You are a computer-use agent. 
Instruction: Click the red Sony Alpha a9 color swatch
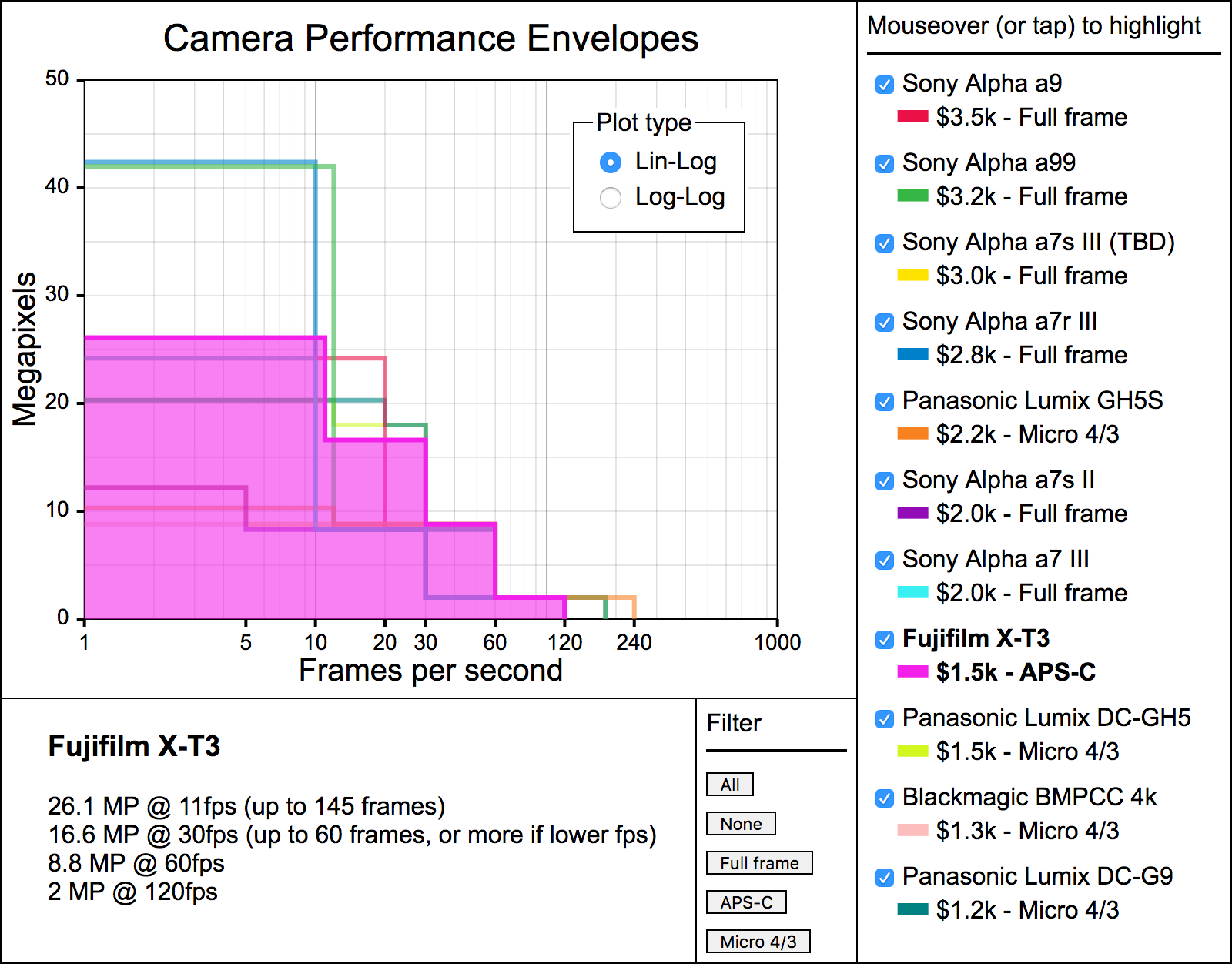[912, 117]
